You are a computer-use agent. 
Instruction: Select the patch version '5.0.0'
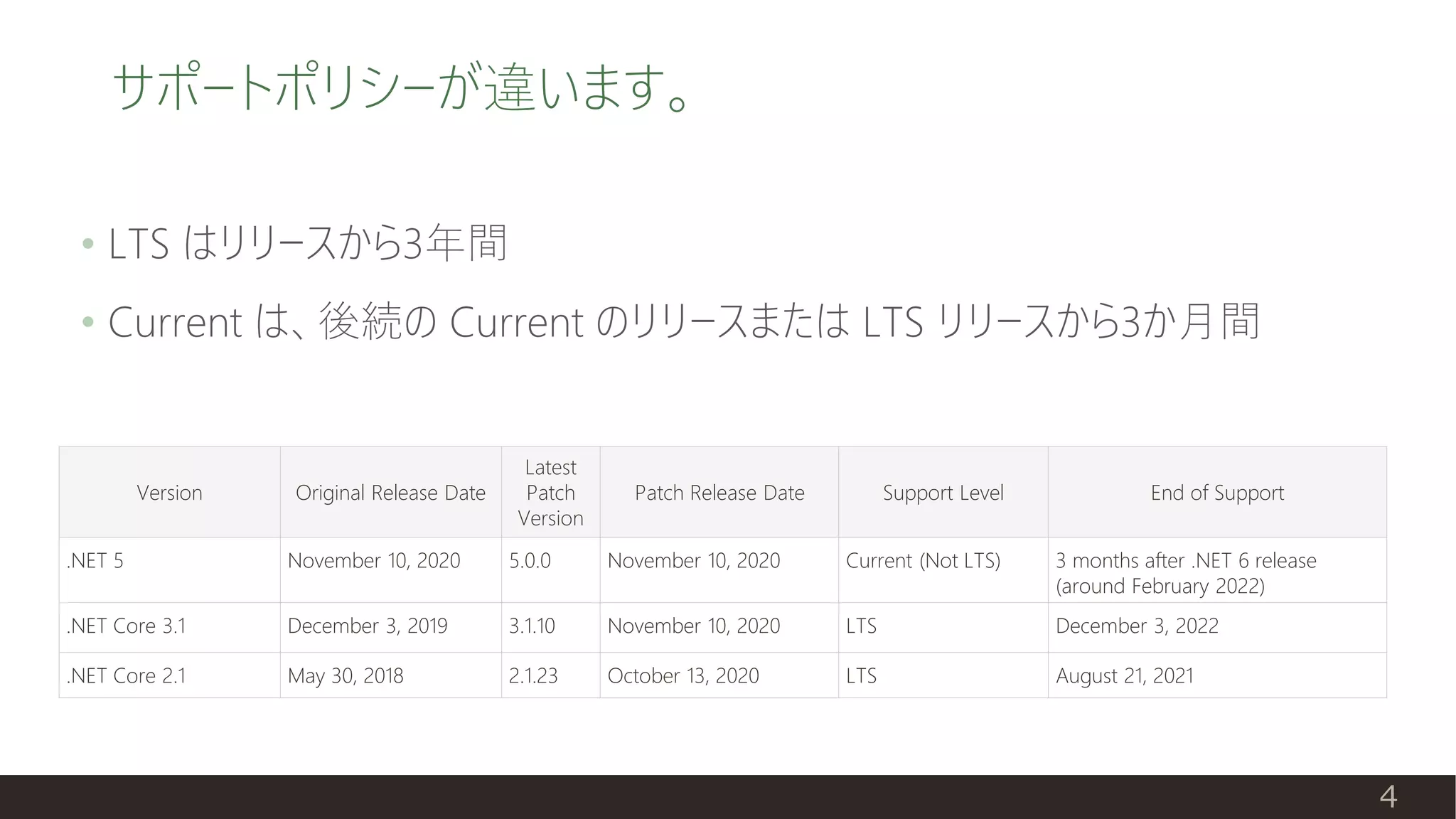click(x=551, y=570)
